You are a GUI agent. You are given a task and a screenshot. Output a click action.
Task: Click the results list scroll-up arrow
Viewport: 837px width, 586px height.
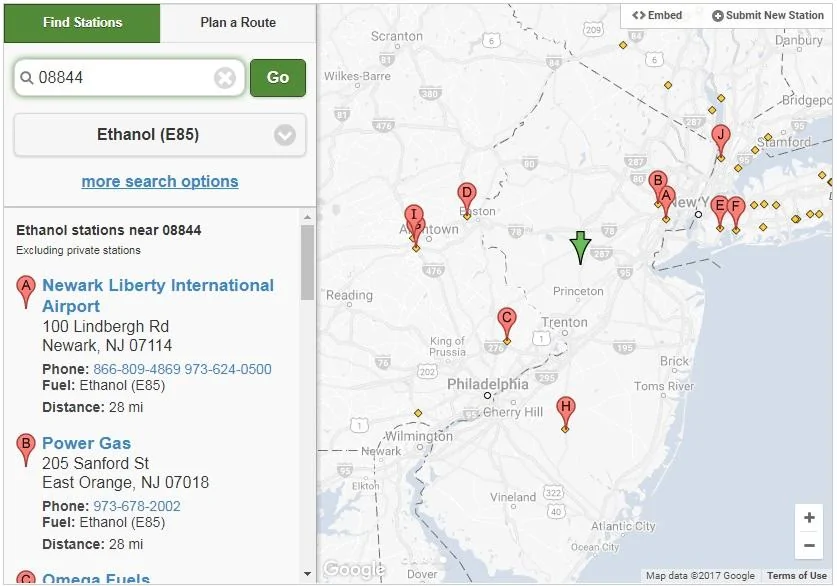click(x=307, y=217)
